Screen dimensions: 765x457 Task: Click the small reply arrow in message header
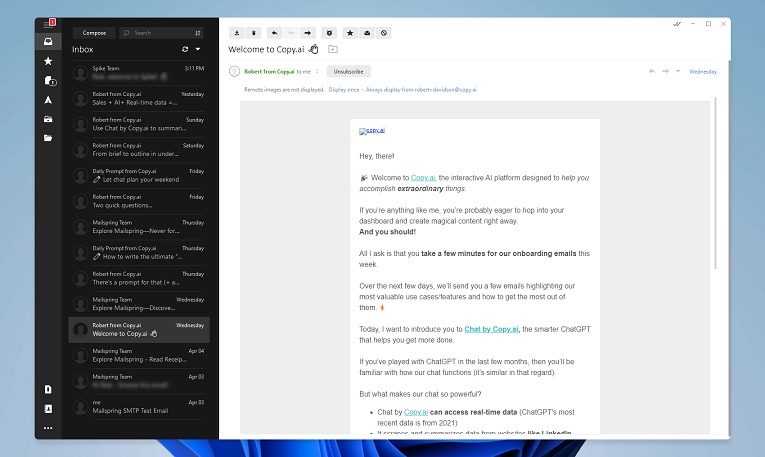coord(652,71)
